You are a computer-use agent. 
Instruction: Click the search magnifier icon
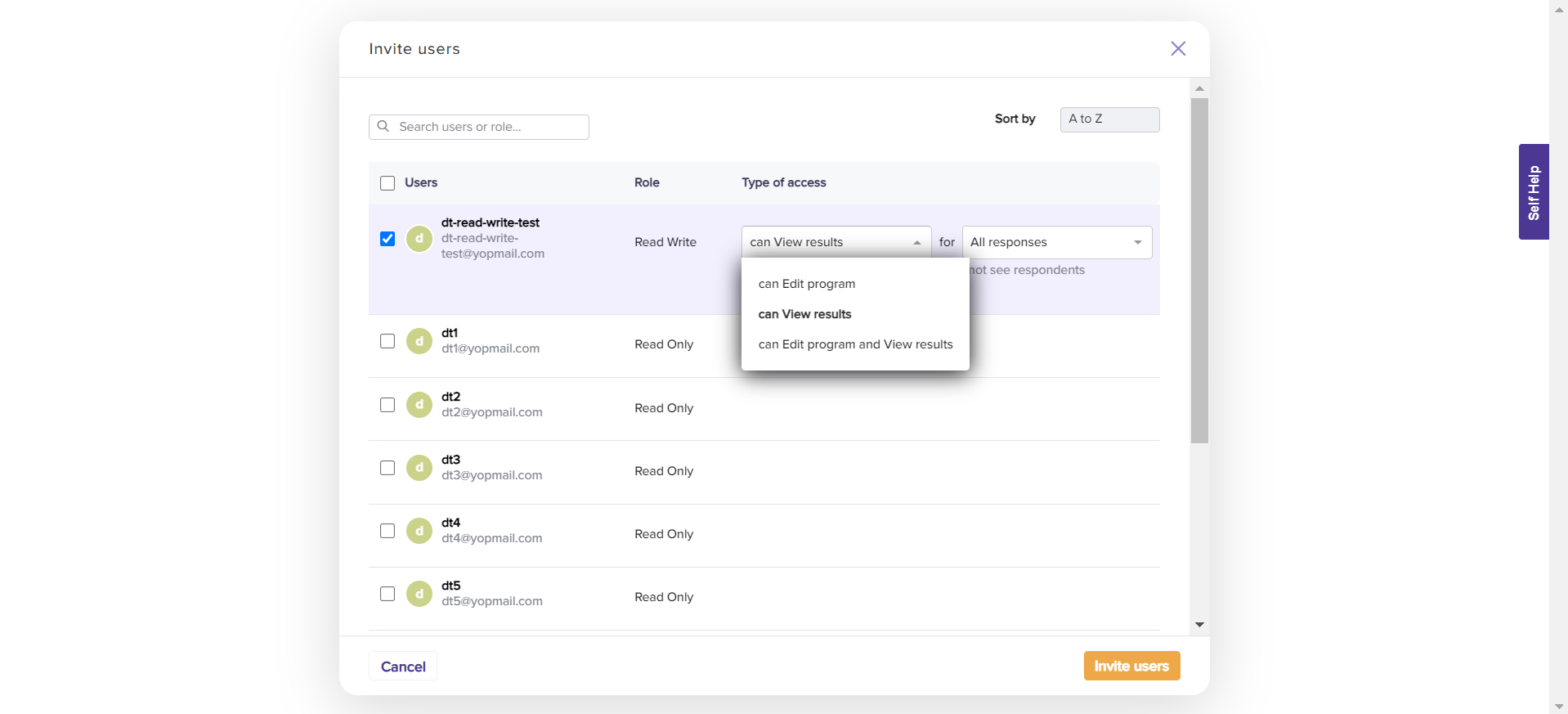pos(383,127)
